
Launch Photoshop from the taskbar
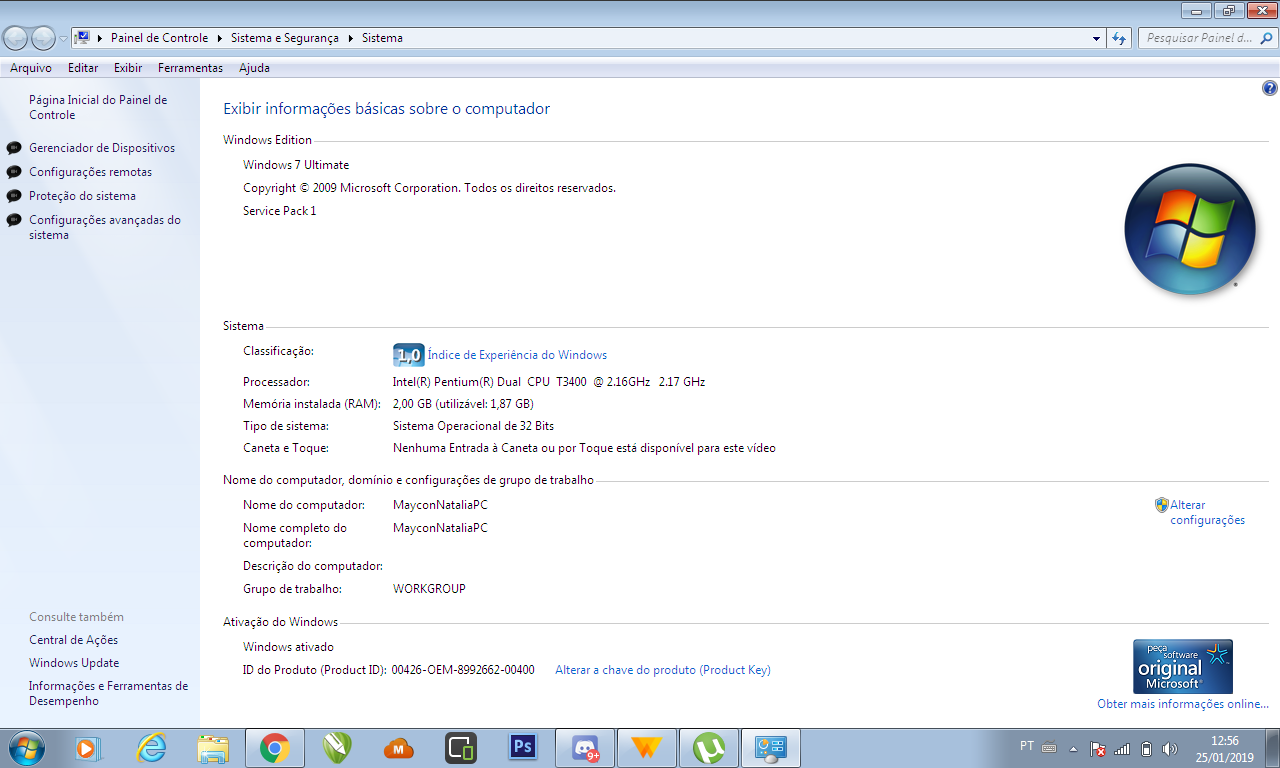click(523, 748)
